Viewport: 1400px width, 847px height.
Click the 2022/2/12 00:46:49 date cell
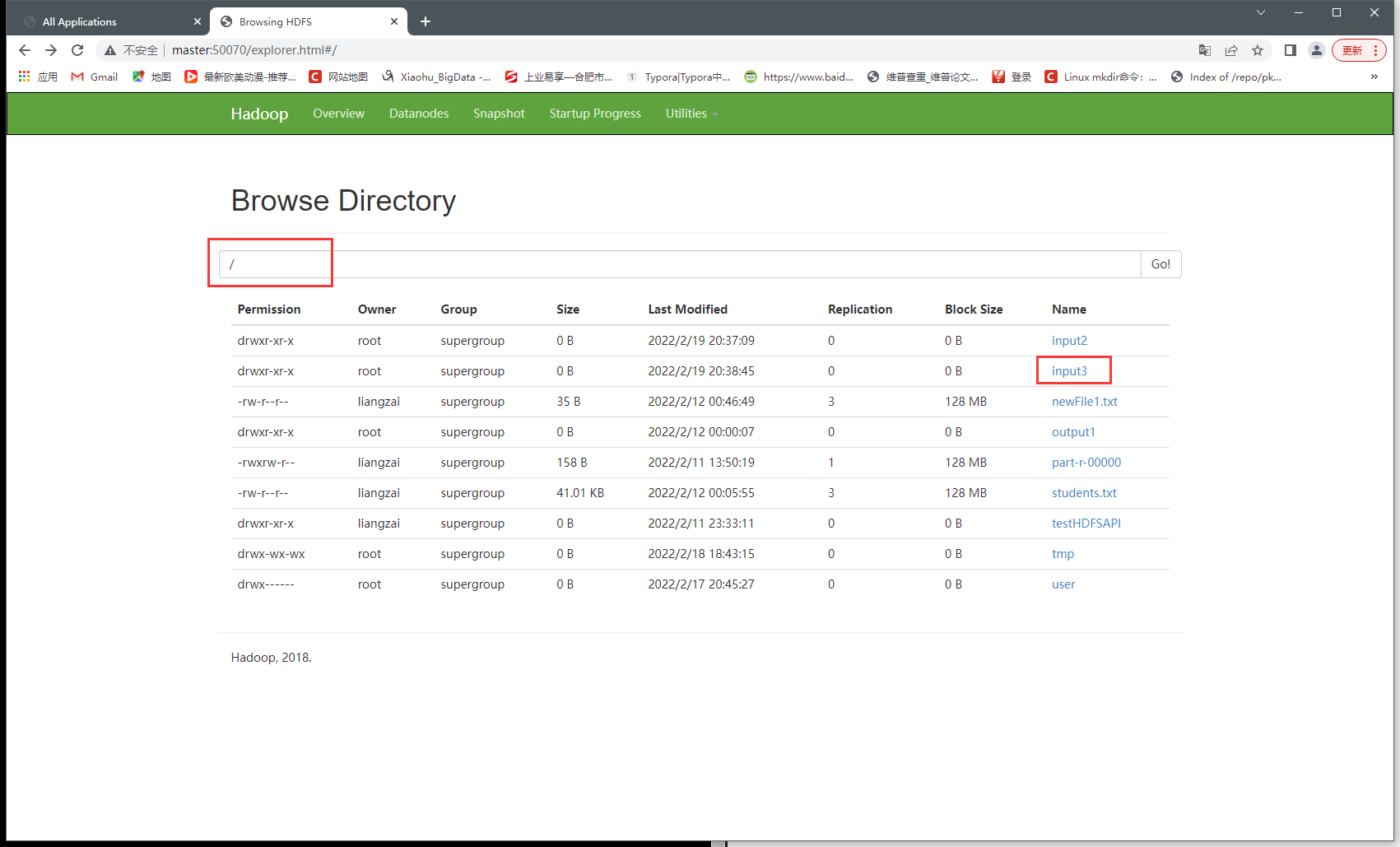(x=701, y=402)
